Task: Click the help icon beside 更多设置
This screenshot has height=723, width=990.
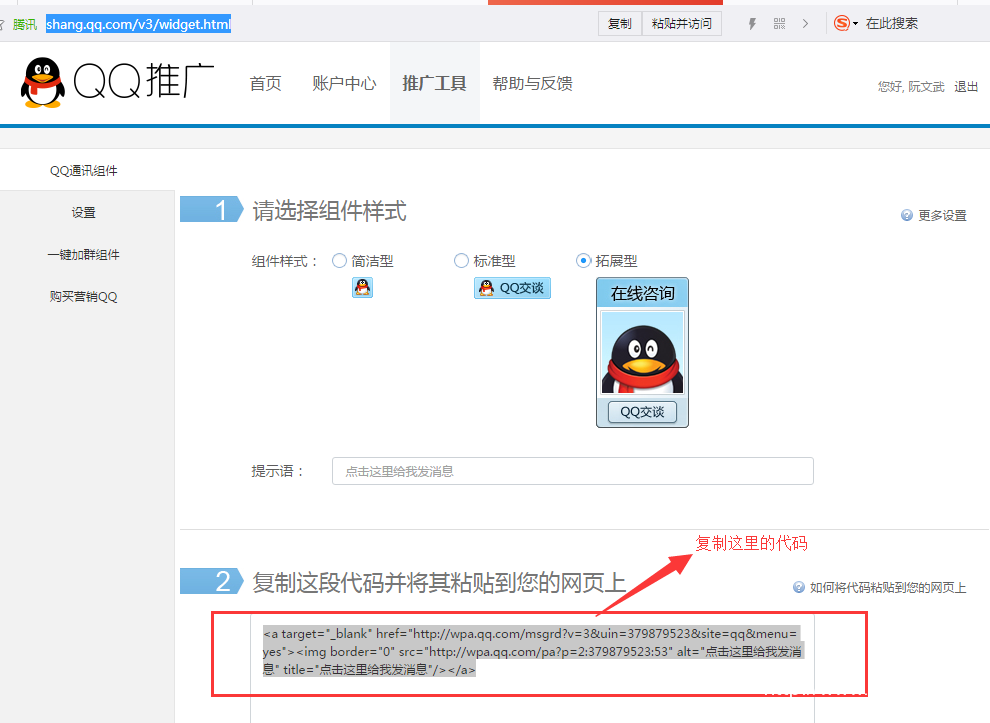Action: coord(907,215)
